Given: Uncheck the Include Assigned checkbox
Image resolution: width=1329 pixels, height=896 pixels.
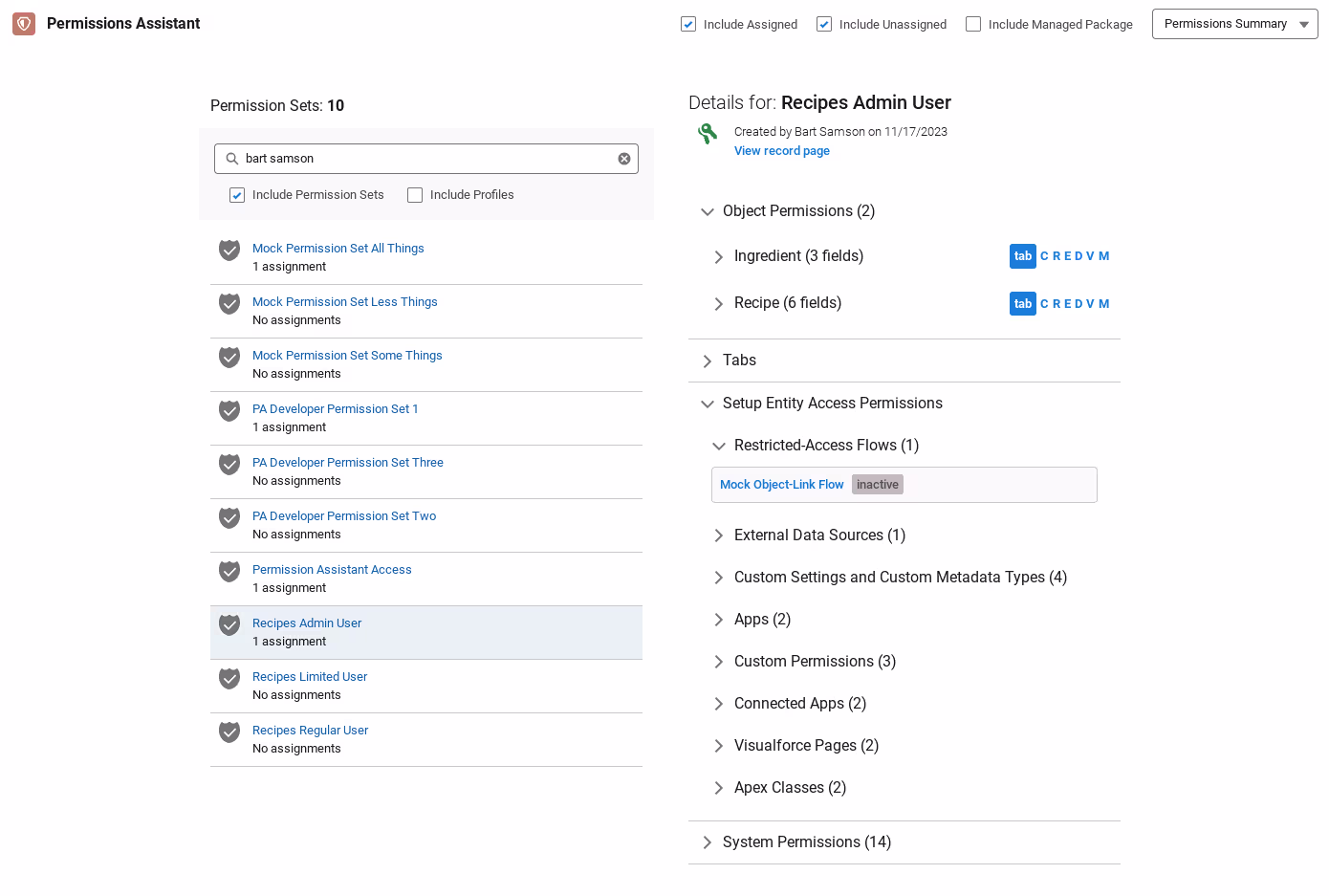Looking at the screenshot, I should click(x=688, y=24).
